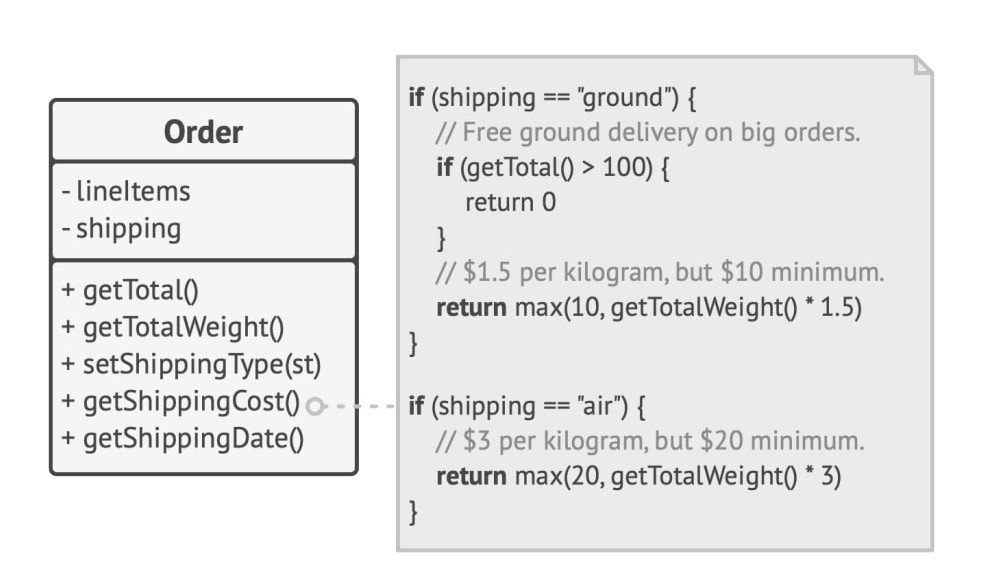Viewport: 997px width, 579px height.
Task: Click the getTotalWeight() method
Action: click(172, 327)
